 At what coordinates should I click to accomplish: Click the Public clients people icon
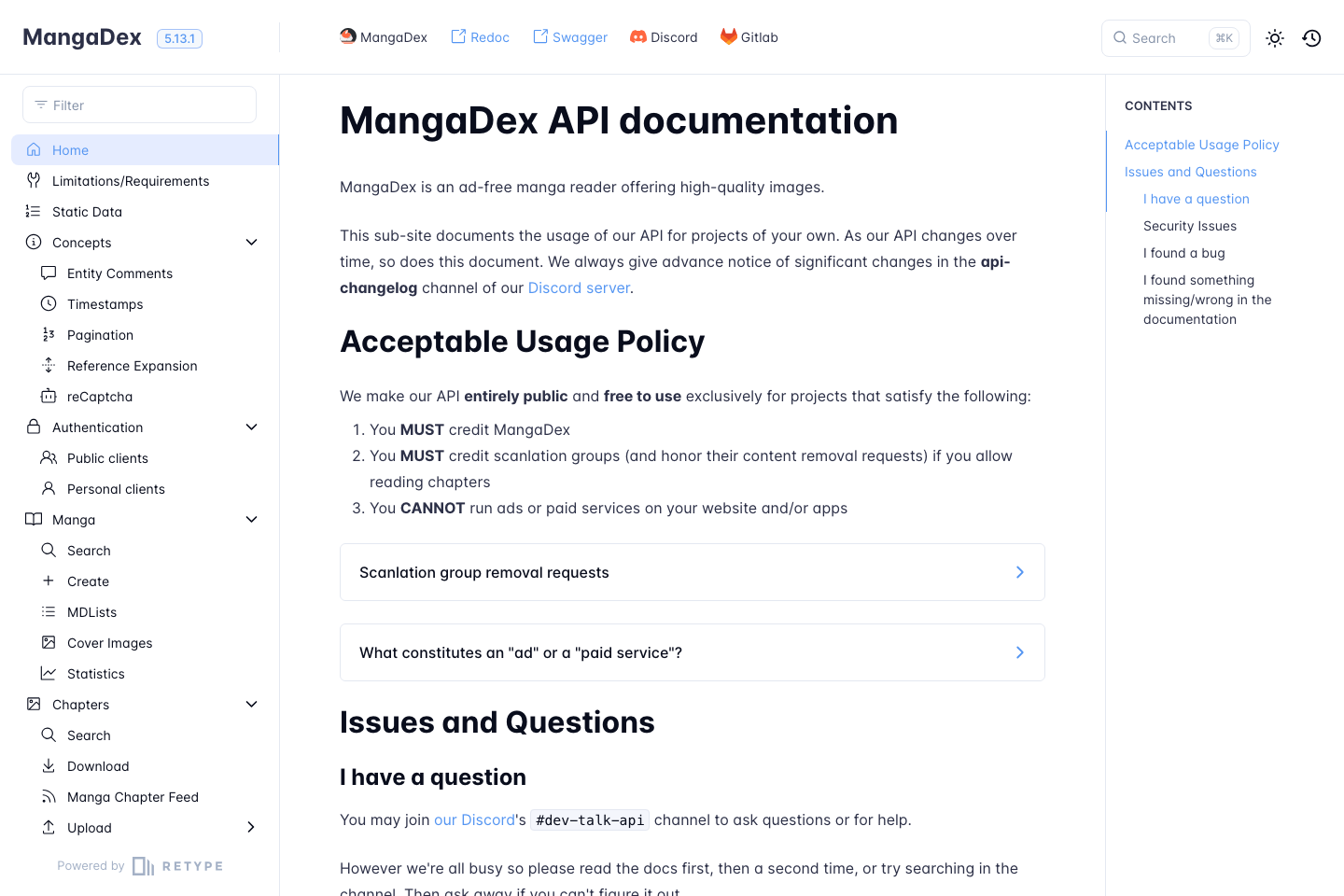click(49, 457)
